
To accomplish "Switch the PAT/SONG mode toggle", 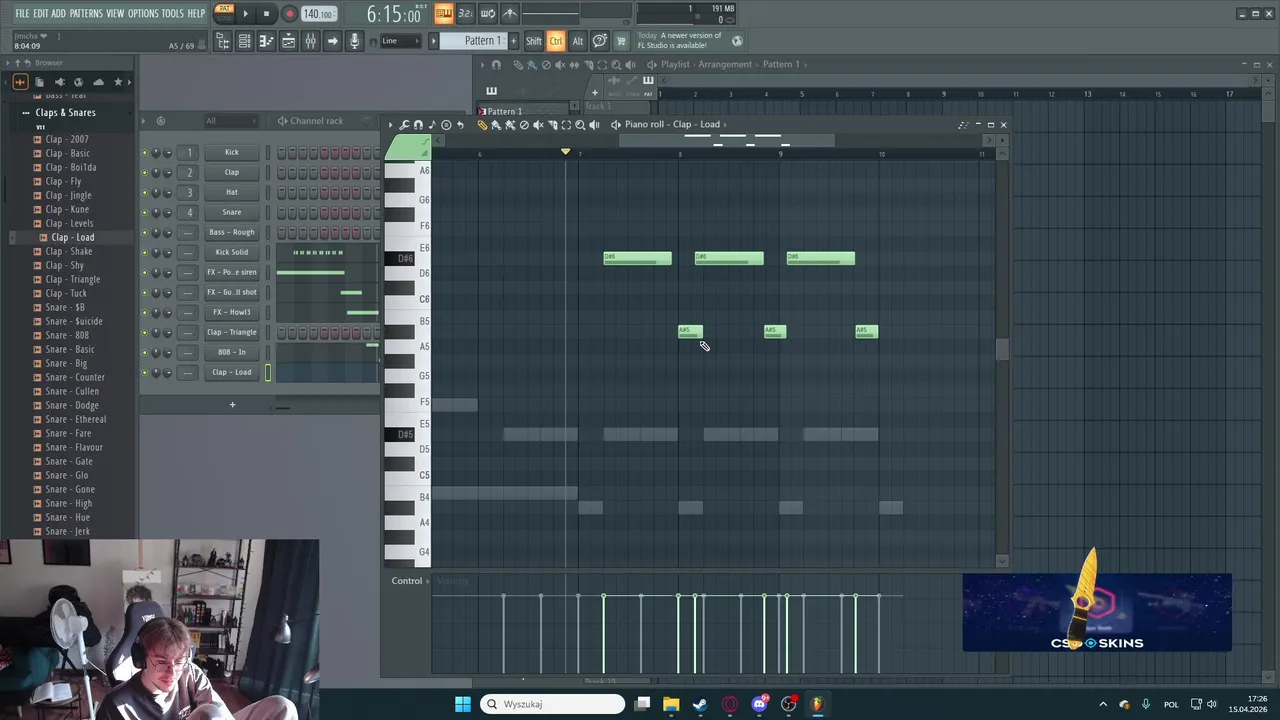I will (x=225, y=13).
